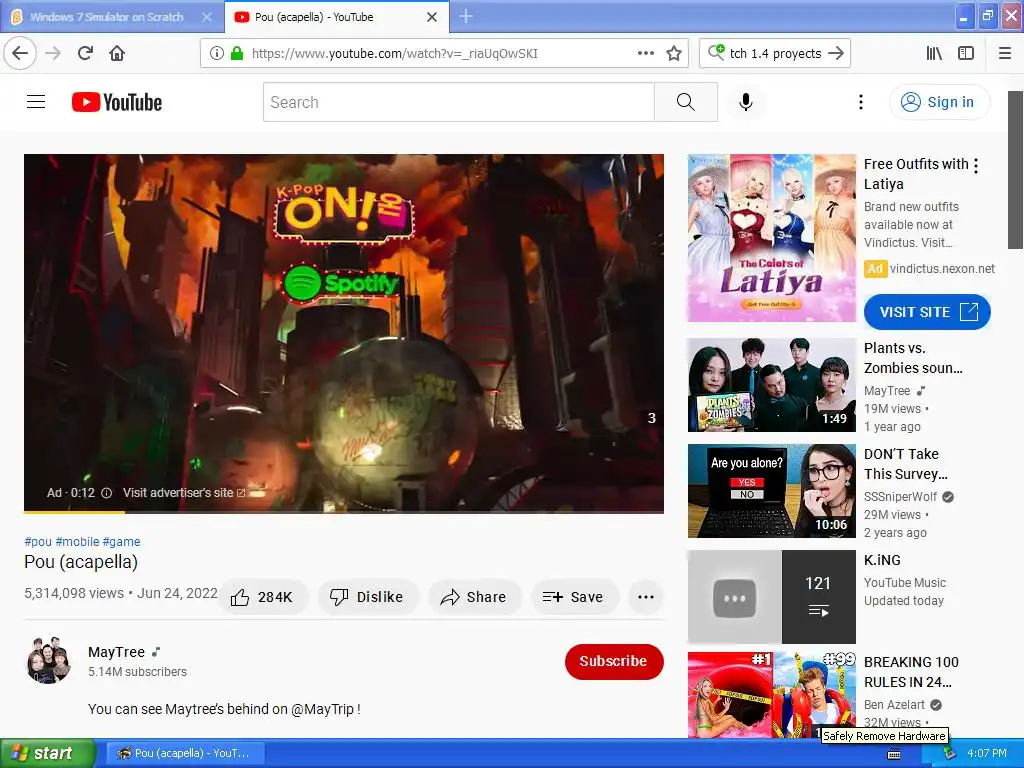
Task: Close the Pou (acapella) YouTube tab
Action: click(x=432, y=17)
